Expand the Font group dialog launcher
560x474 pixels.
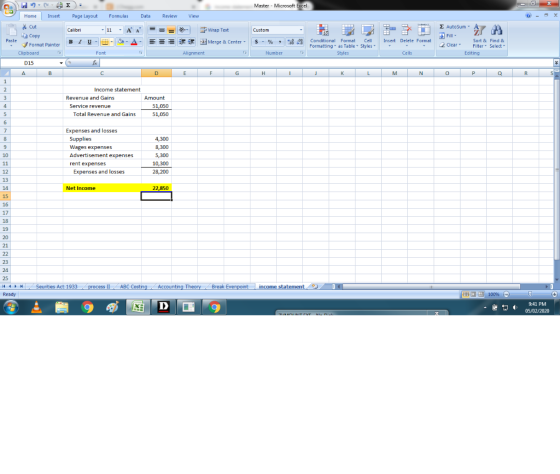[x=140, y=53]
